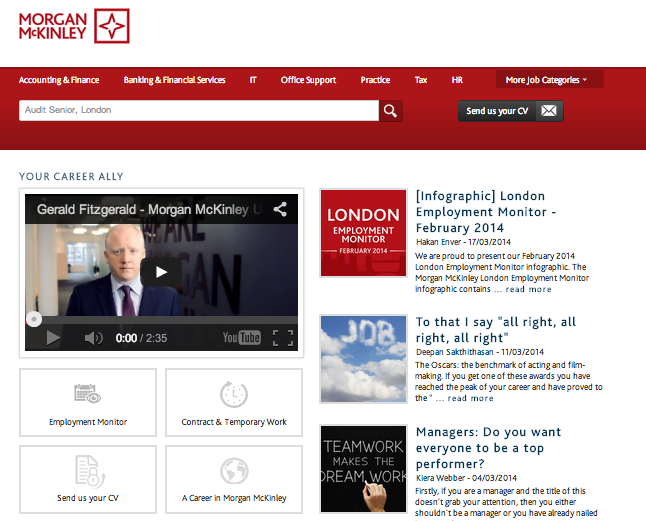
Task: Select Banking & Financial Services menu item
Action: point(175,80)
